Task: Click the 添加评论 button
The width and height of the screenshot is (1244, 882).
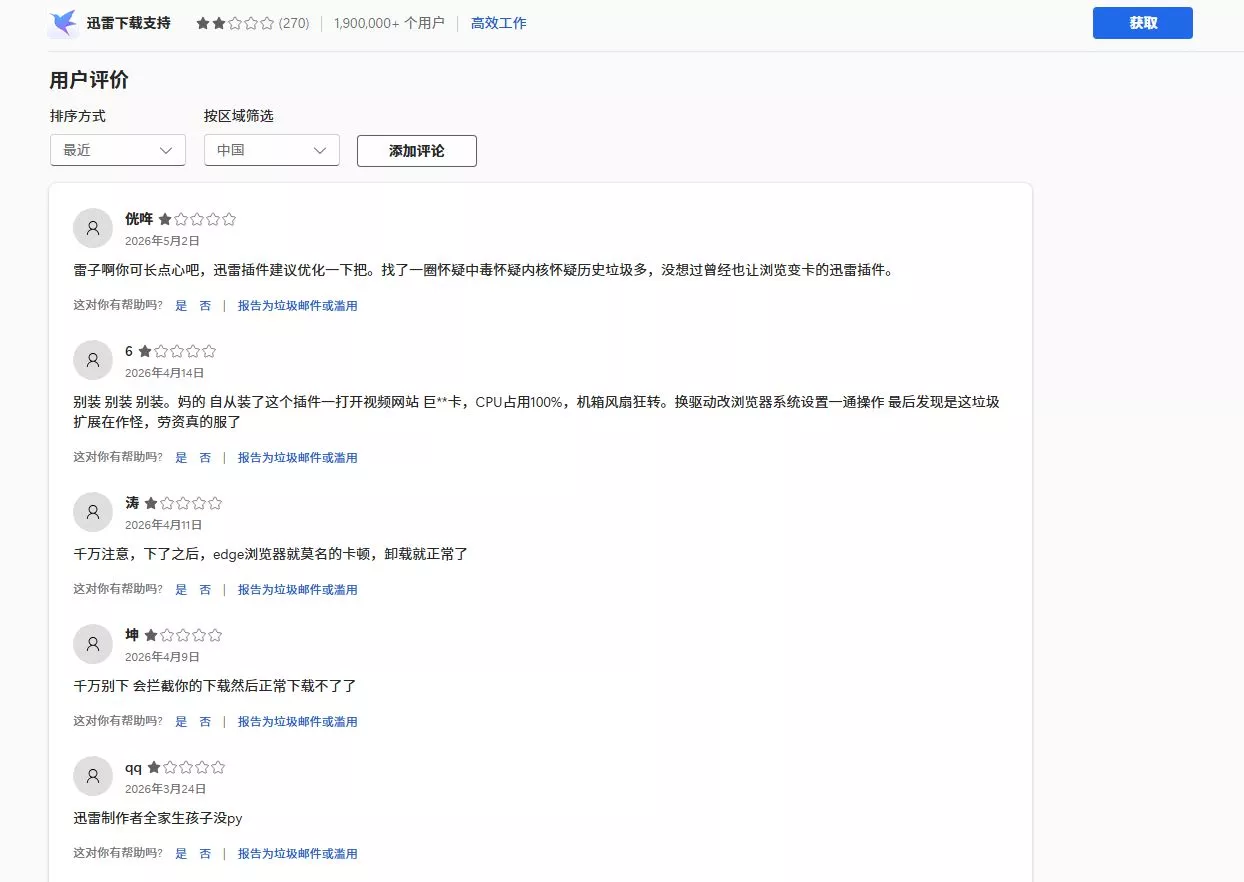Action: [x=417, y=151]
